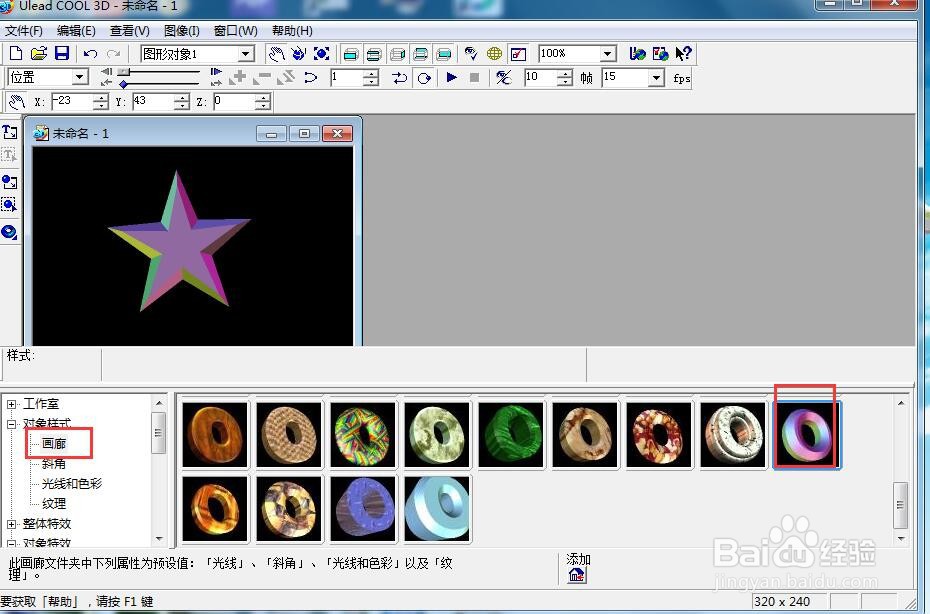
Task: Select the Resize Object tool
Action: 321,54
